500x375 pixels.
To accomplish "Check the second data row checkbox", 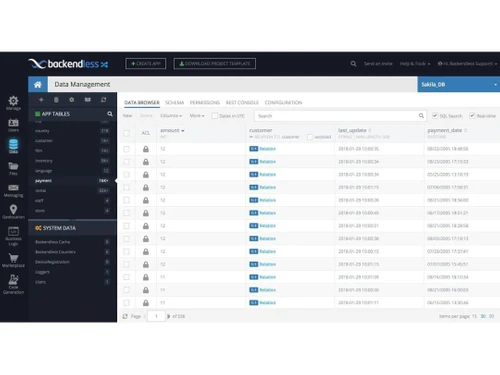I will 127,162.
